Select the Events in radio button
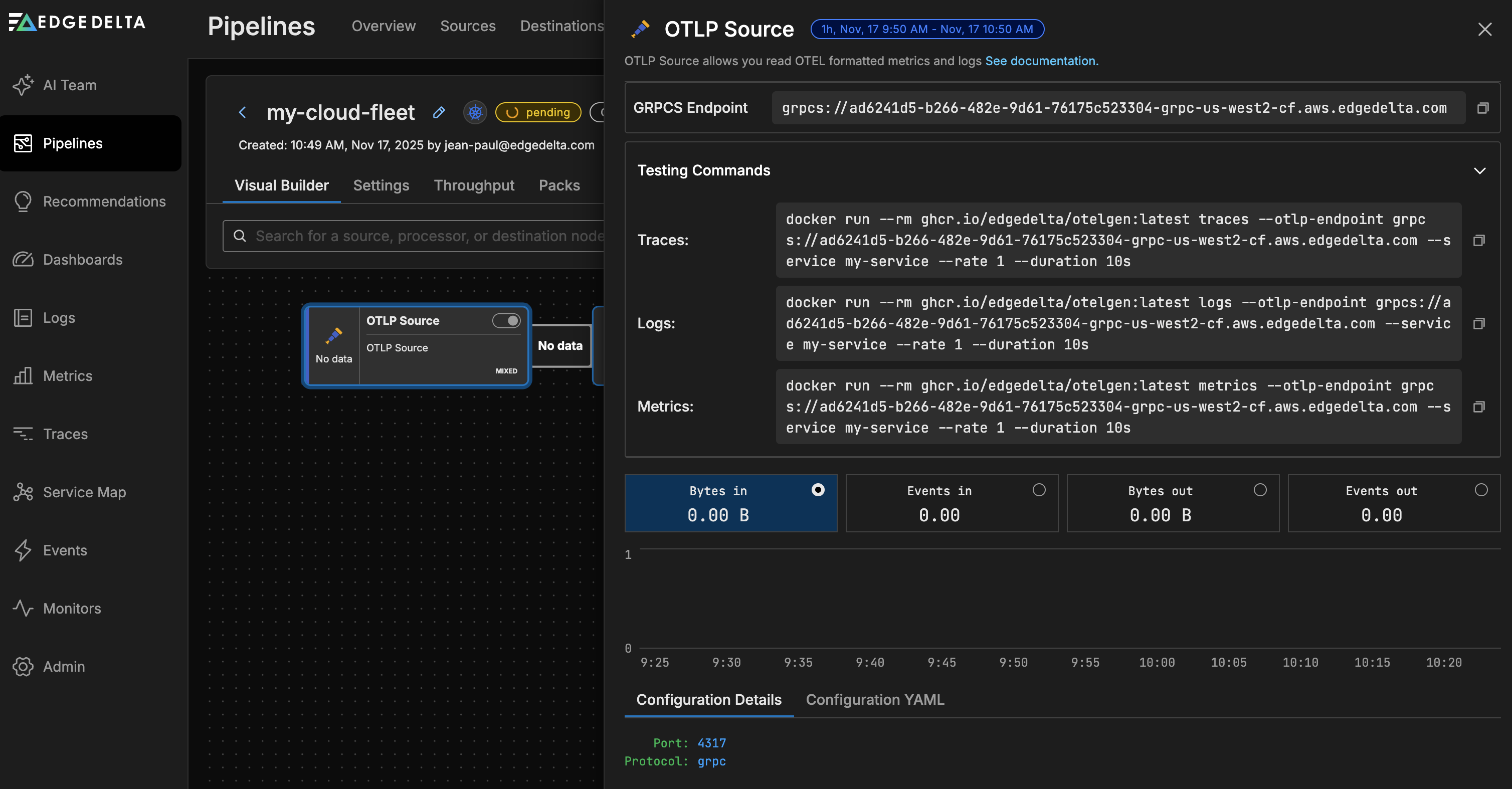This screenshot has height=789, width=1512. [x=1038, y=490]
